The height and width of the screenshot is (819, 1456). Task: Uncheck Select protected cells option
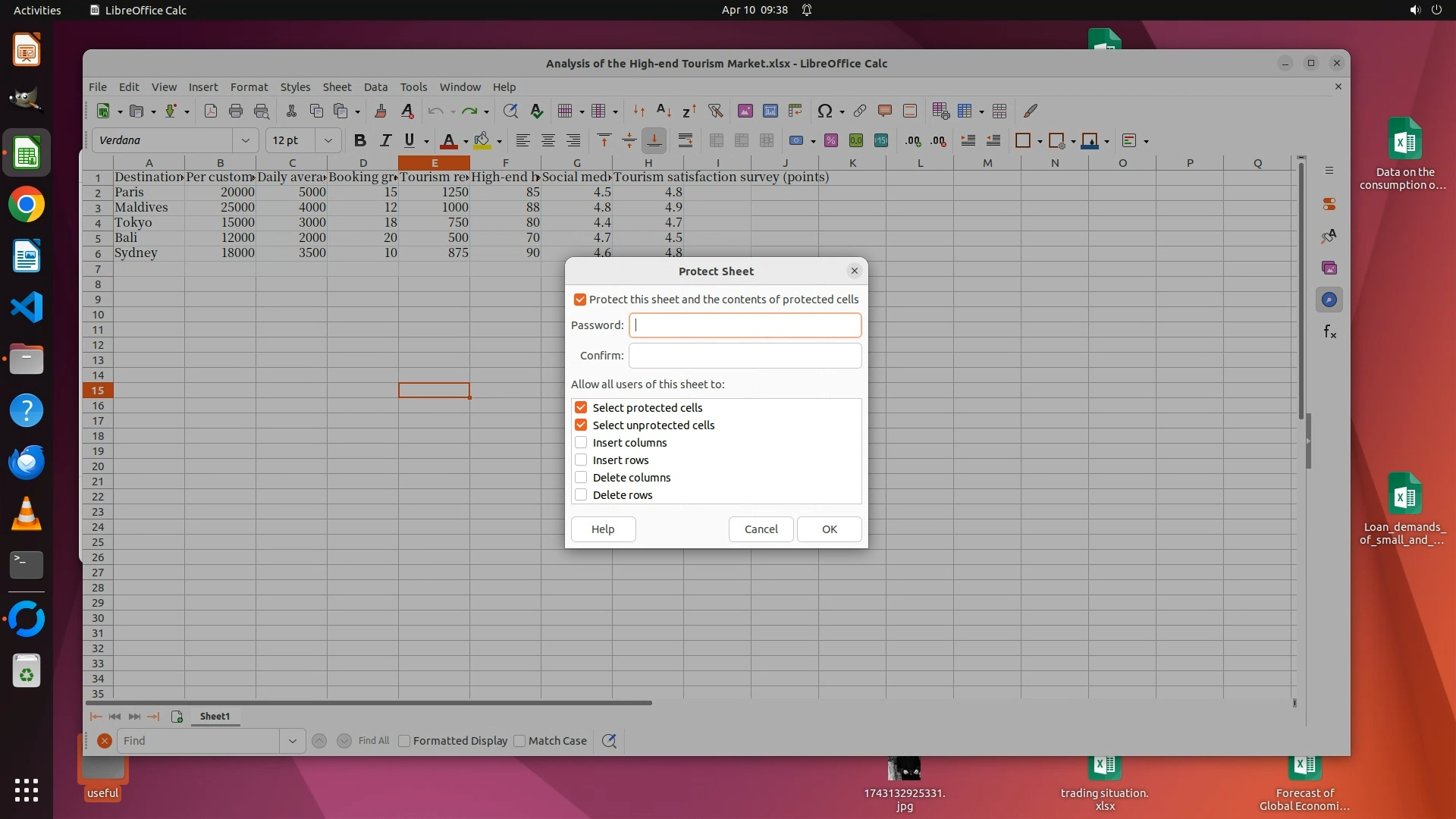point(581,408)
